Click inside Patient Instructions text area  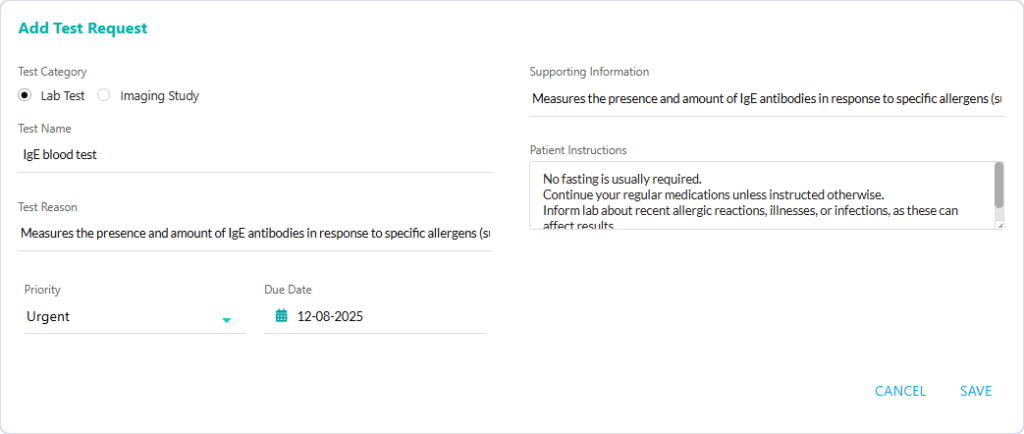click(761, 195)
